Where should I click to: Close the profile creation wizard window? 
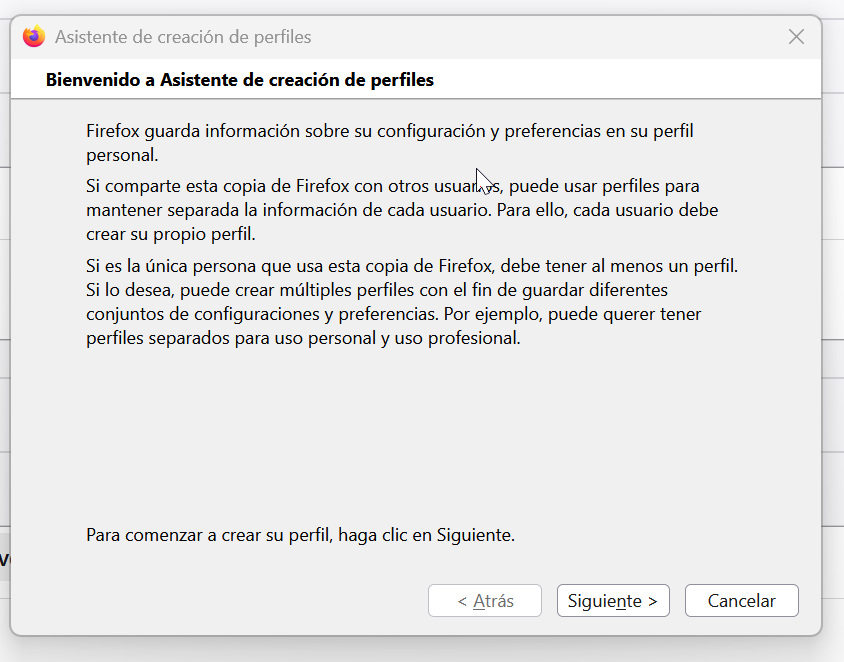[x=796, y=37]
